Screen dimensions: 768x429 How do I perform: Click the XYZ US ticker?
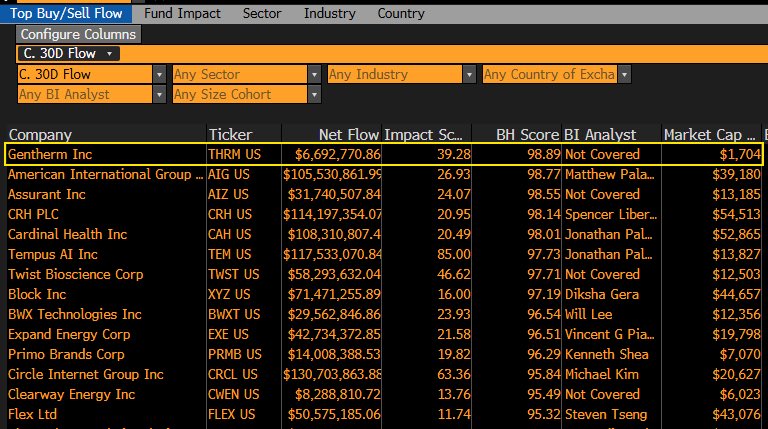pyautogui.click(x=229, y=294)
